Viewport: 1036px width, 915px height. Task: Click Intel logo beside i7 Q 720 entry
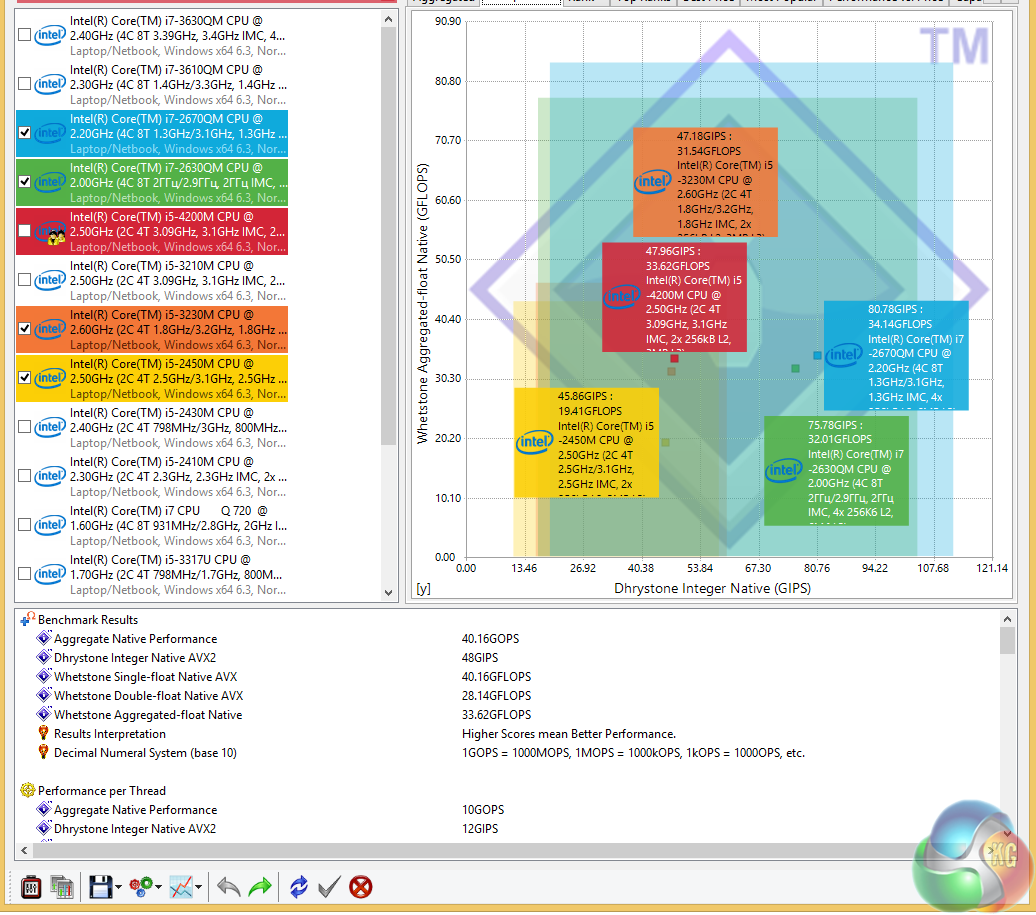(50, 525)
